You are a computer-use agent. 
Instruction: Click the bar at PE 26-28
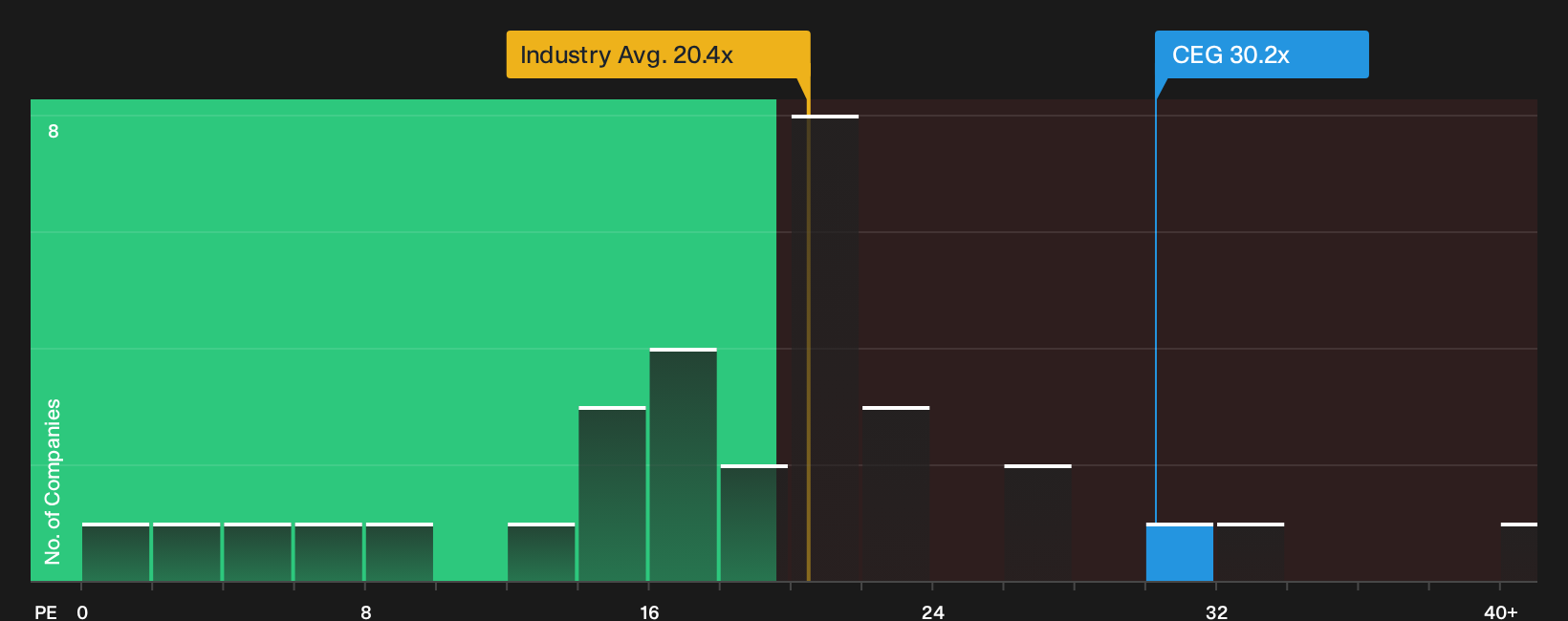click(1038, 523)
